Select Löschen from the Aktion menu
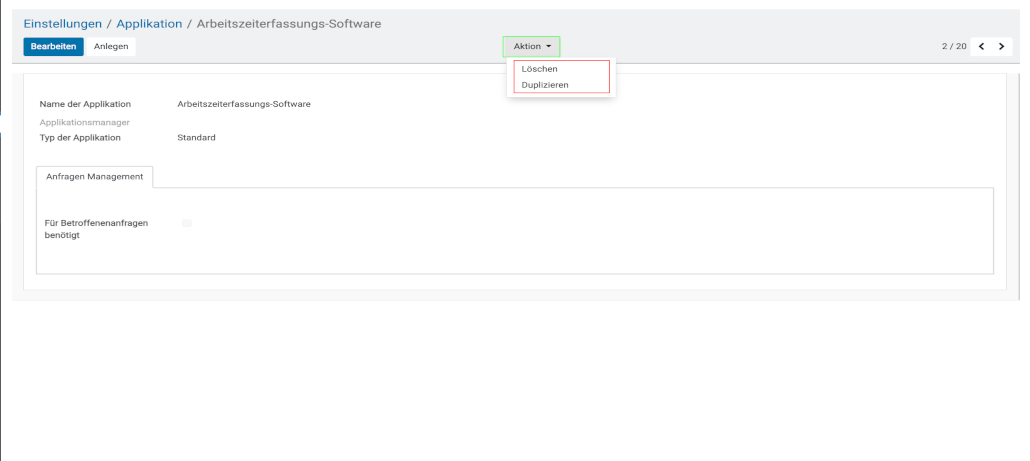 point(540,69)
